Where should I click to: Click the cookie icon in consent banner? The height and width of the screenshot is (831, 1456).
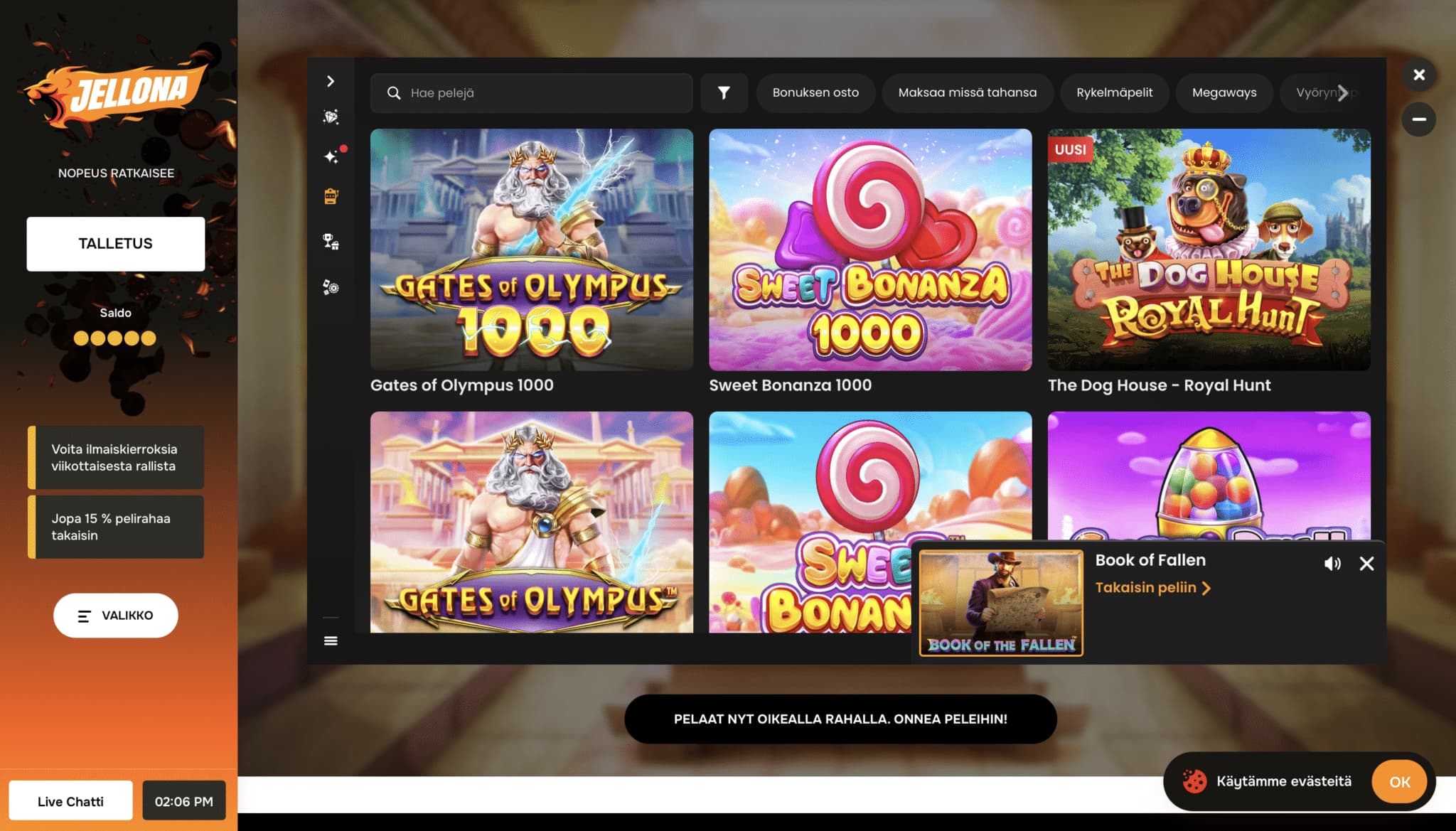pos(1194,781)
